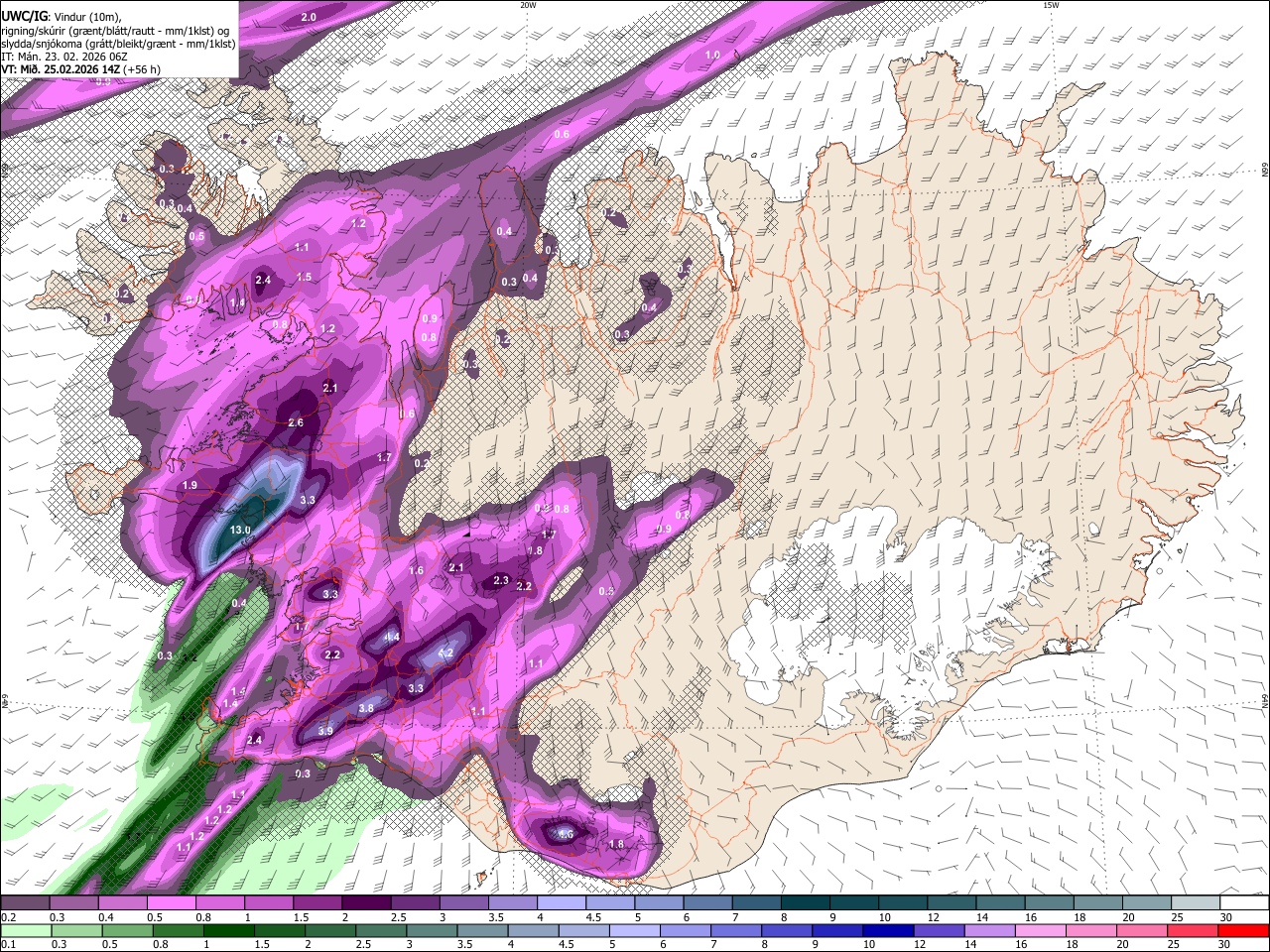Screen dimensions: 1270x952
Task: Click the 20W longitude label
Action: [x=528, y=5]
